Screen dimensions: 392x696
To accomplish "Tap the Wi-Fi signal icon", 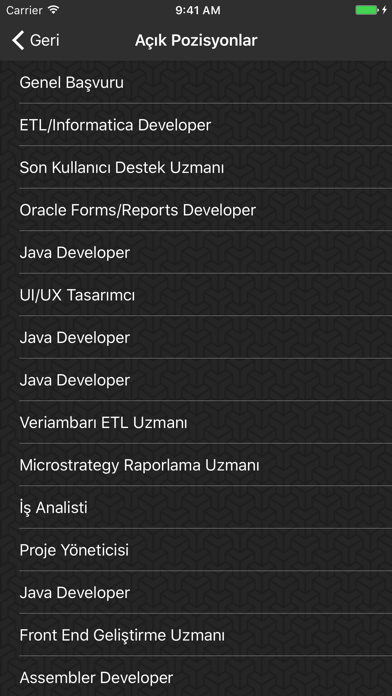I will (54, 10).
